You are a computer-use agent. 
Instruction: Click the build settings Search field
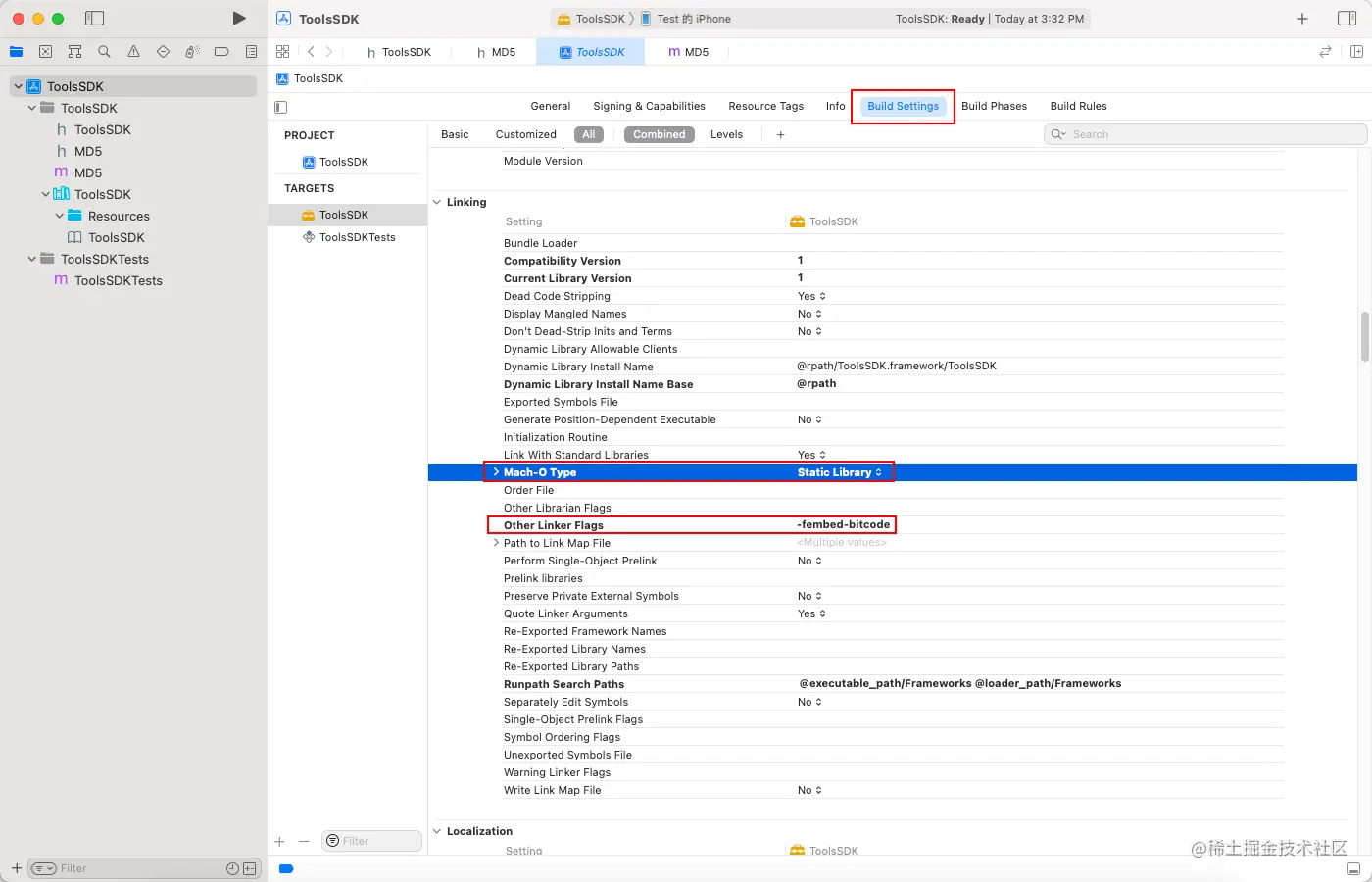point(1205,134)
